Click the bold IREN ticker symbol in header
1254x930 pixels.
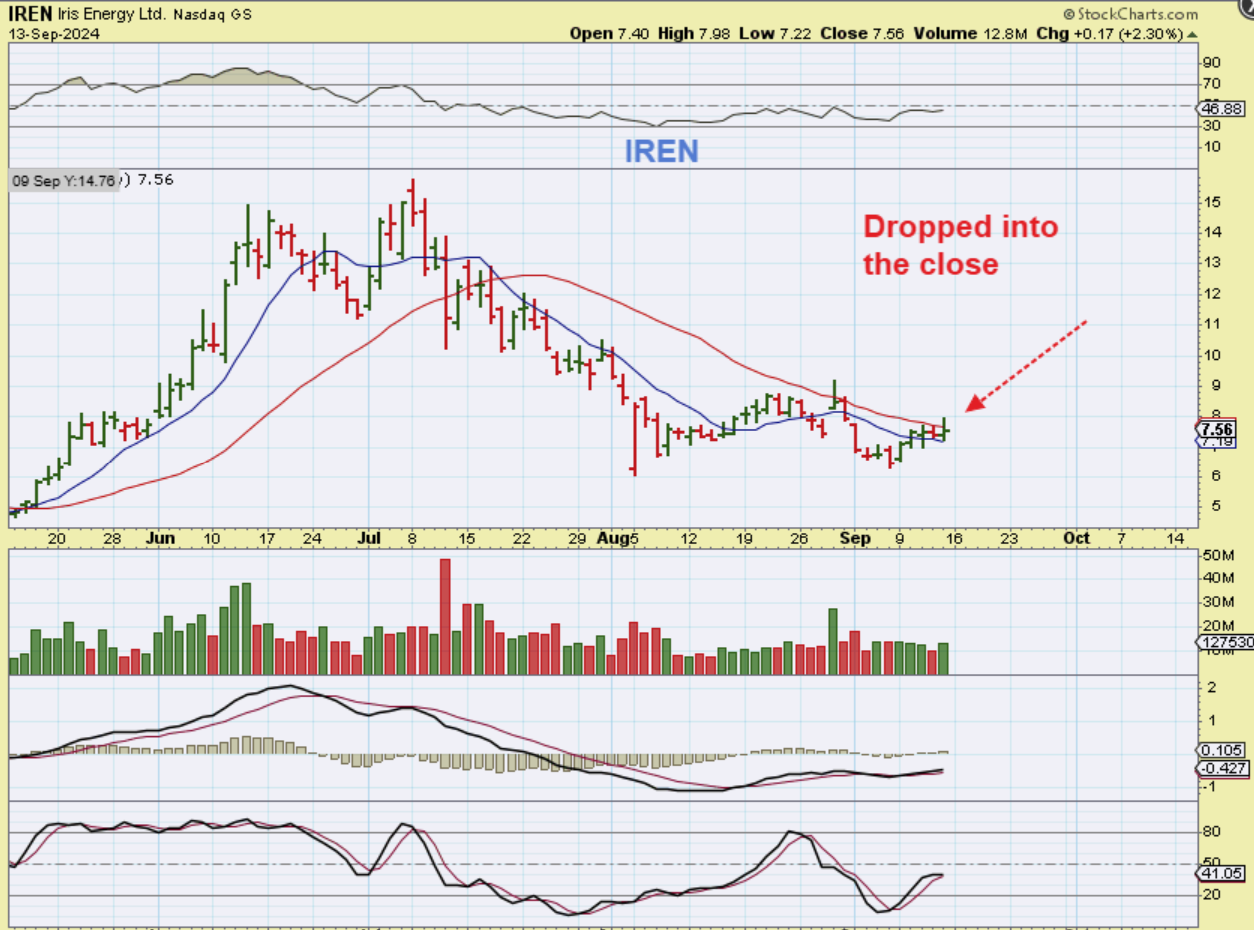31,14
